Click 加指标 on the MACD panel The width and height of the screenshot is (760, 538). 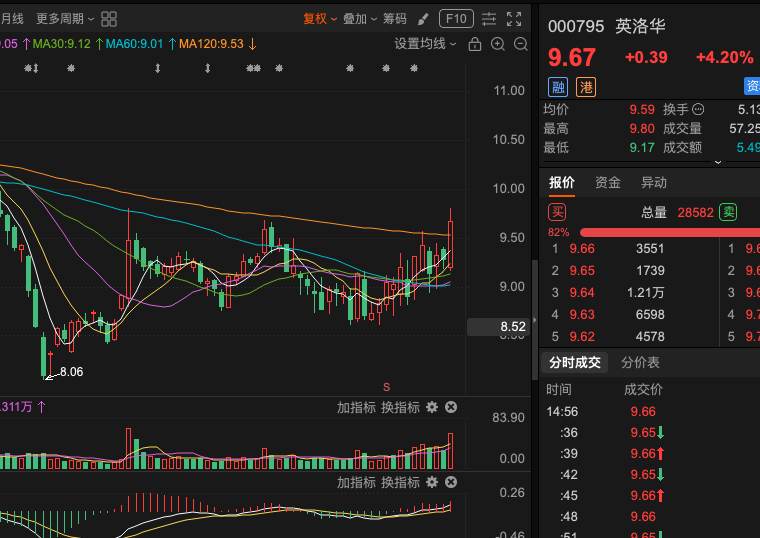pos(356,483)
